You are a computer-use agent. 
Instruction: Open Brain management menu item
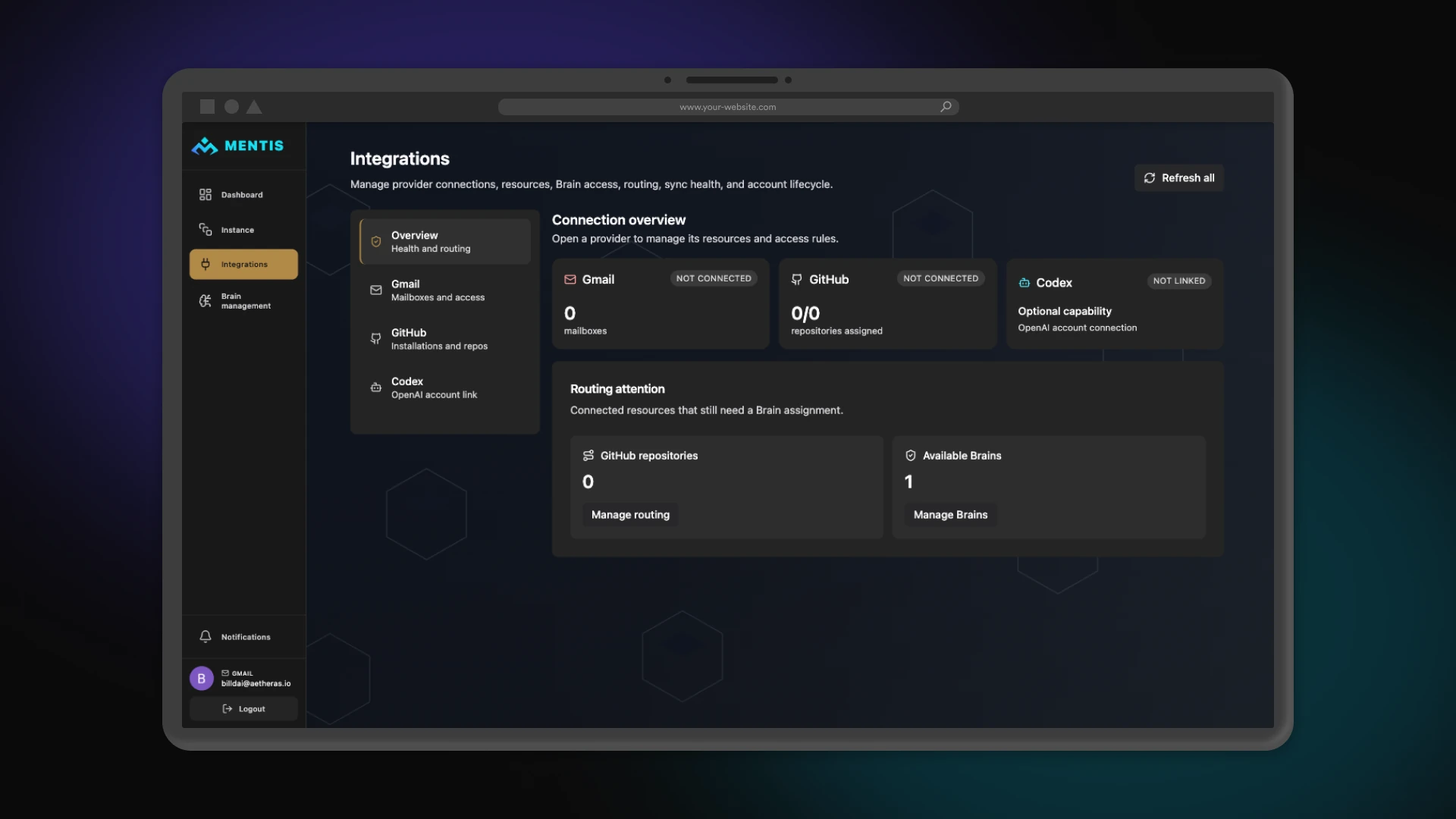click(x=243, y=301)
